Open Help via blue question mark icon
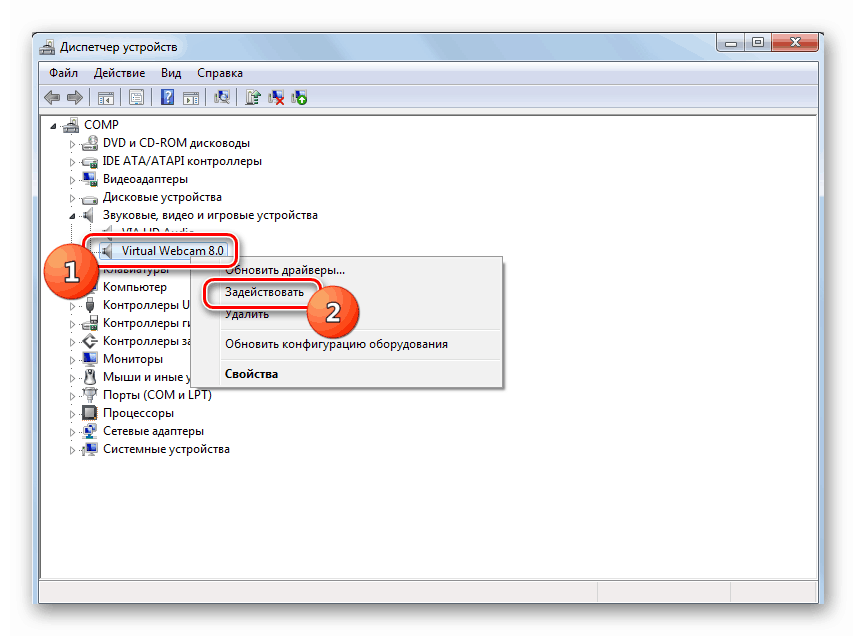This screenshot has width=856, height=636. 167,97
